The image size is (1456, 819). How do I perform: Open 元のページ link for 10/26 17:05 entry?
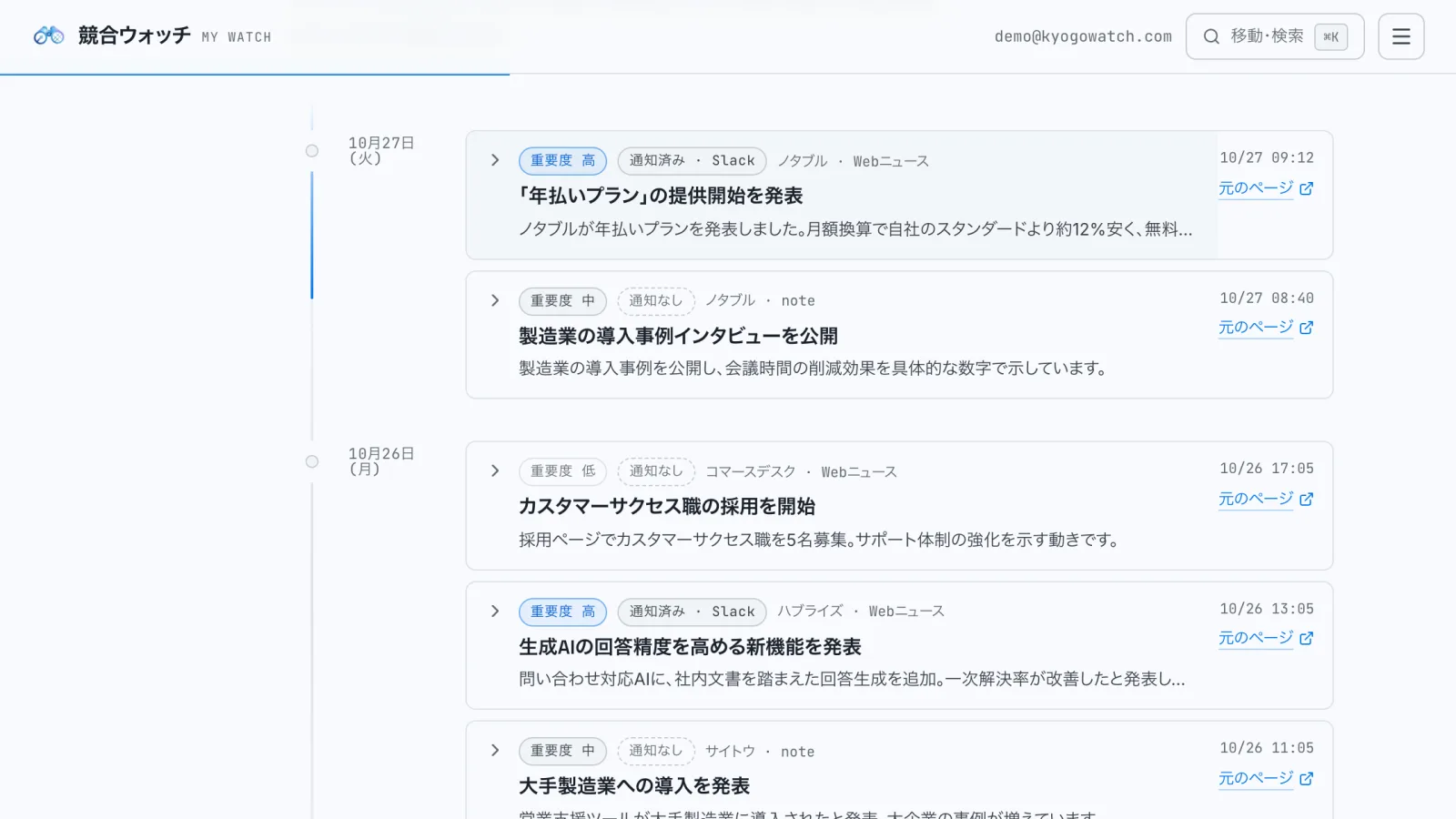[x=1256, y=499]
